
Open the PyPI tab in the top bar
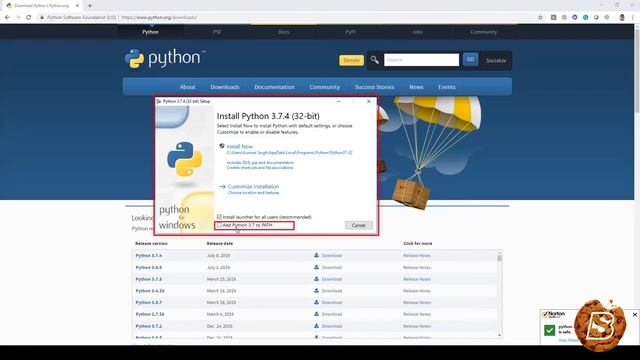pos(350,32)
